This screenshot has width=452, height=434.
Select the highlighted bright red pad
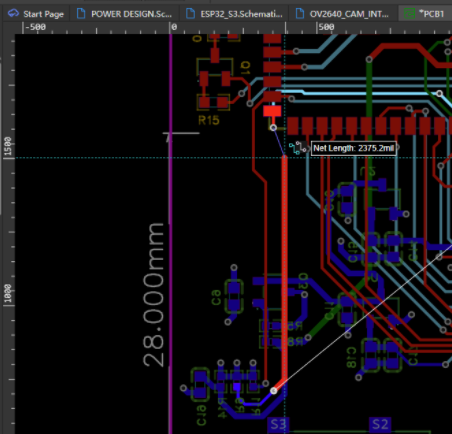272,111
